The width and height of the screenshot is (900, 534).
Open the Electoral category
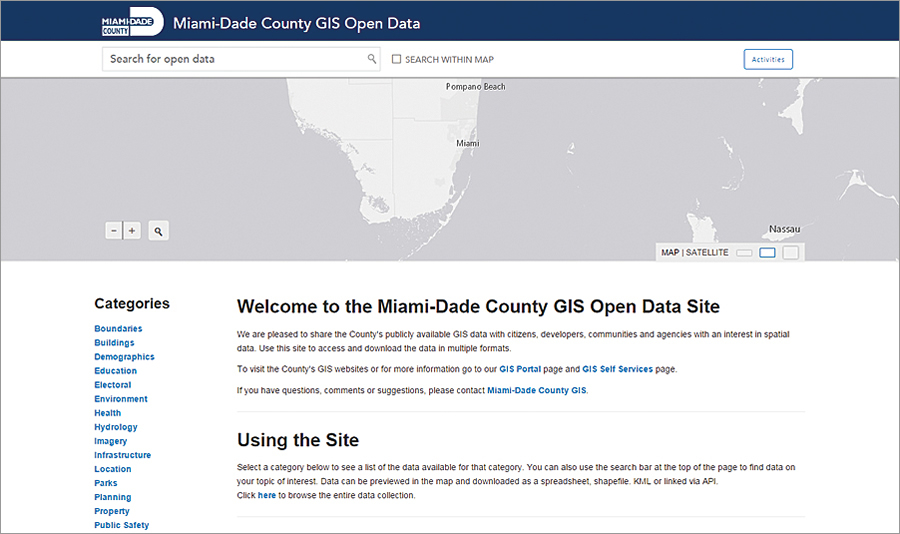[112, 385]
